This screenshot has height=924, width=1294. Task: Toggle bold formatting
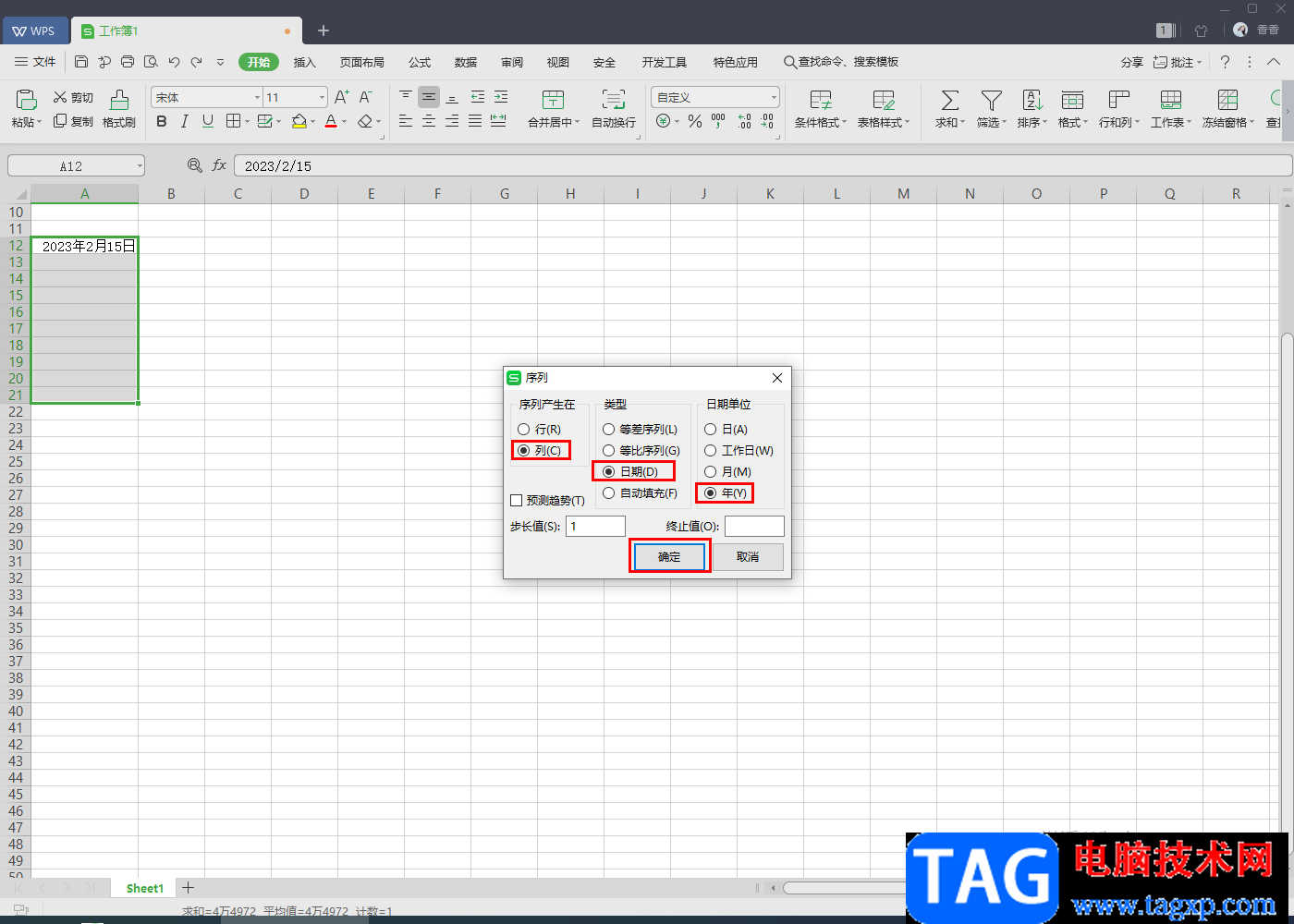pos(162,121)
